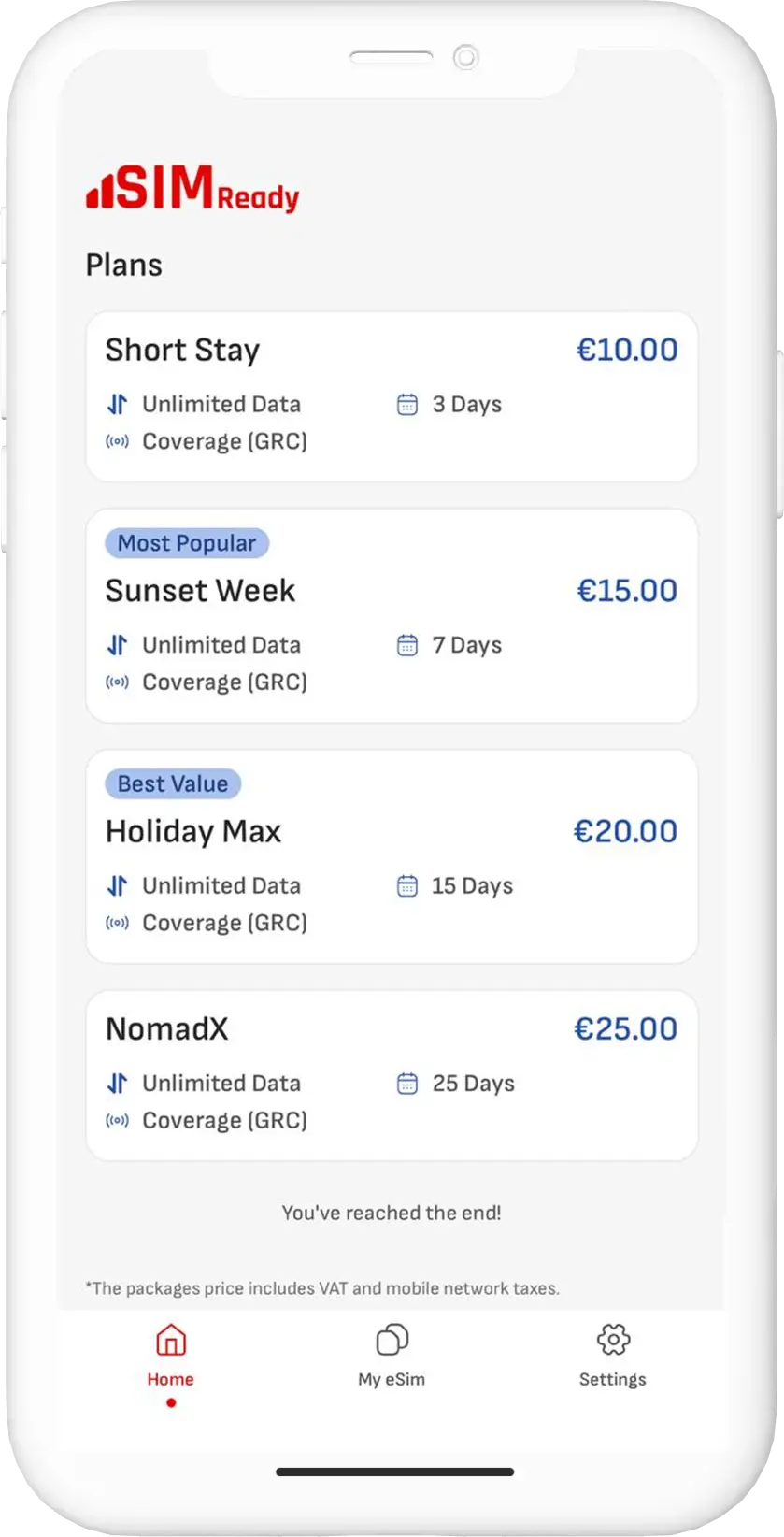
Task: Choose the Holiday Max plan
Action: pyautogui.click(x=392, y=856)
